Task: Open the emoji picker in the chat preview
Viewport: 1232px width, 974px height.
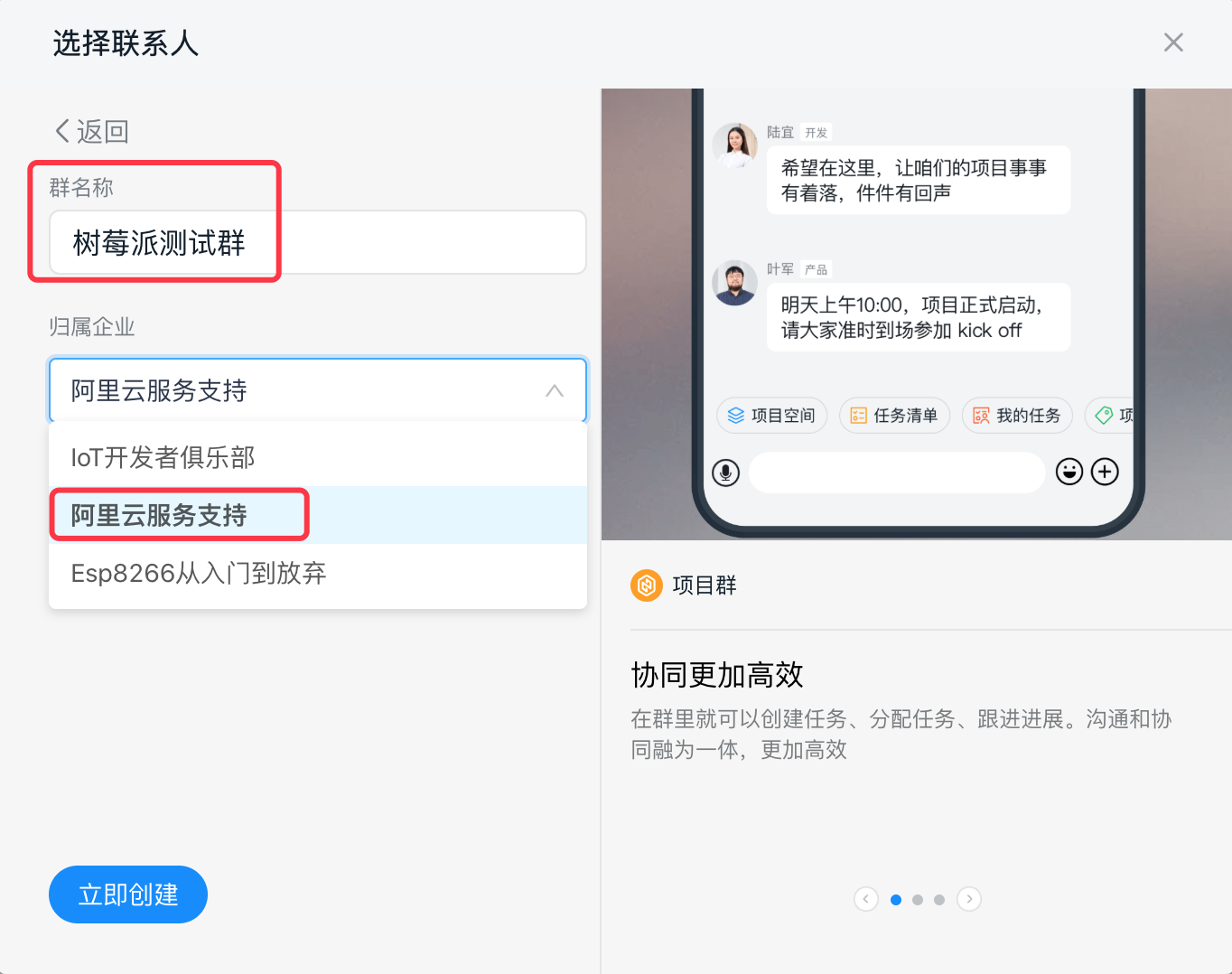Action: [x=1069, y=471]
